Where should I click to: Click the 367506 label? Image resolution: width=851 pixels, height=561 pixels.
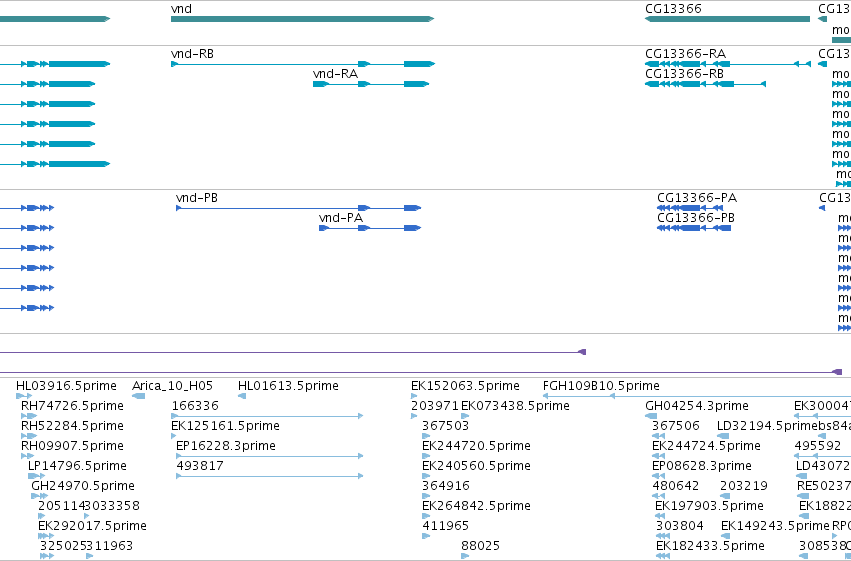[676, 426]
